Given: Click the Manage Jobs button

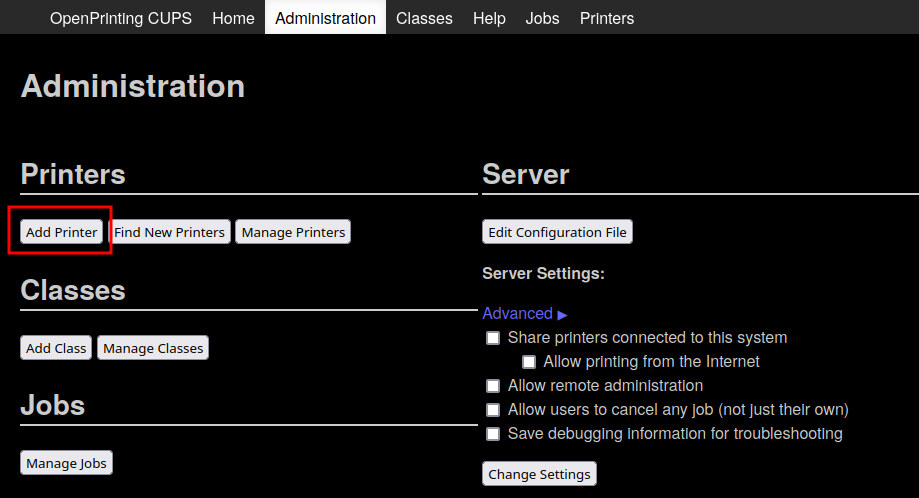Looking at the screenshot, I should click(67, 463).
